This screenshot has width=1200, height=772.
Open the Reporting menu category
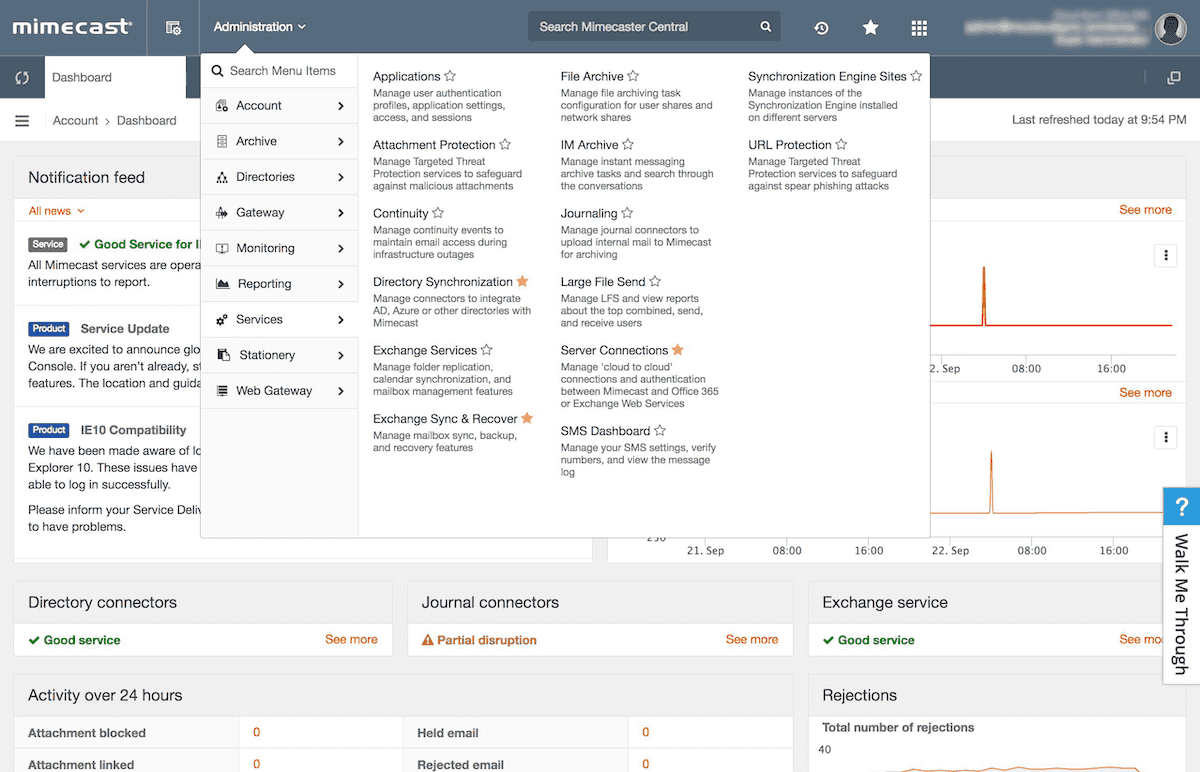click(x=279, y=284)
